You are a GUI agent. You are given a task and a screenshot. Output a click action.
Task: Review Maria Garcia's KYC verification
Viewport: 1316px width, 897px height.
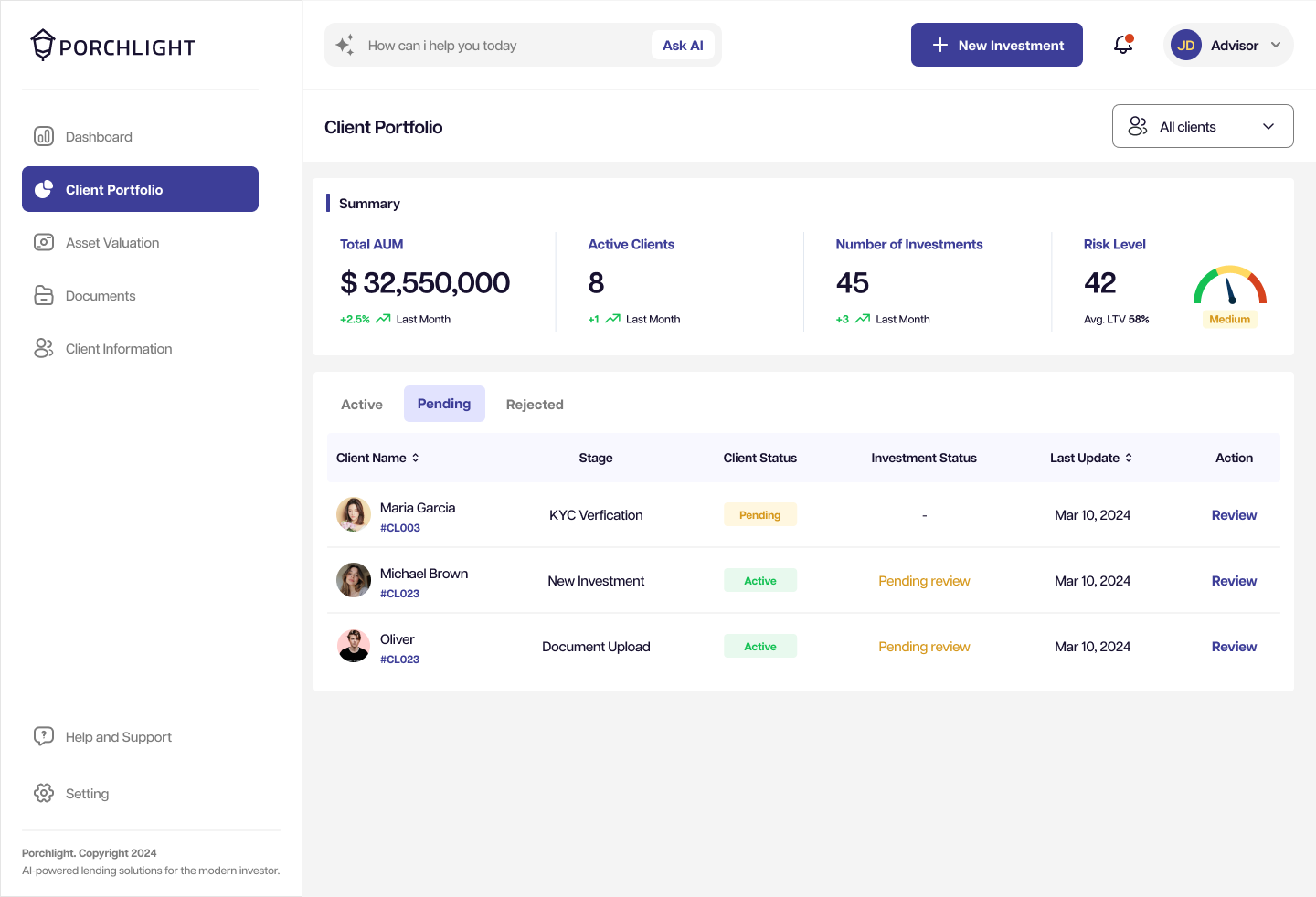click(x=1234, y=515)
